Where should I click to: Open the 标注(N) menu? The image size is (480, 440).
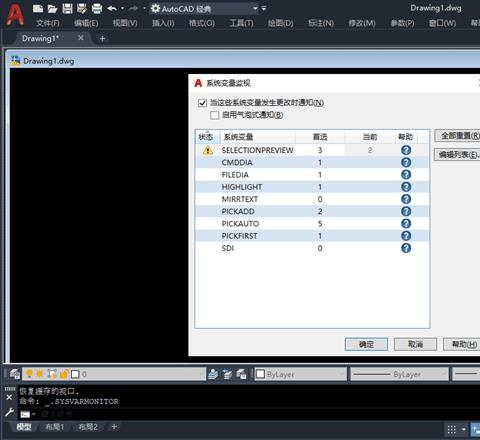click(321, 23)
